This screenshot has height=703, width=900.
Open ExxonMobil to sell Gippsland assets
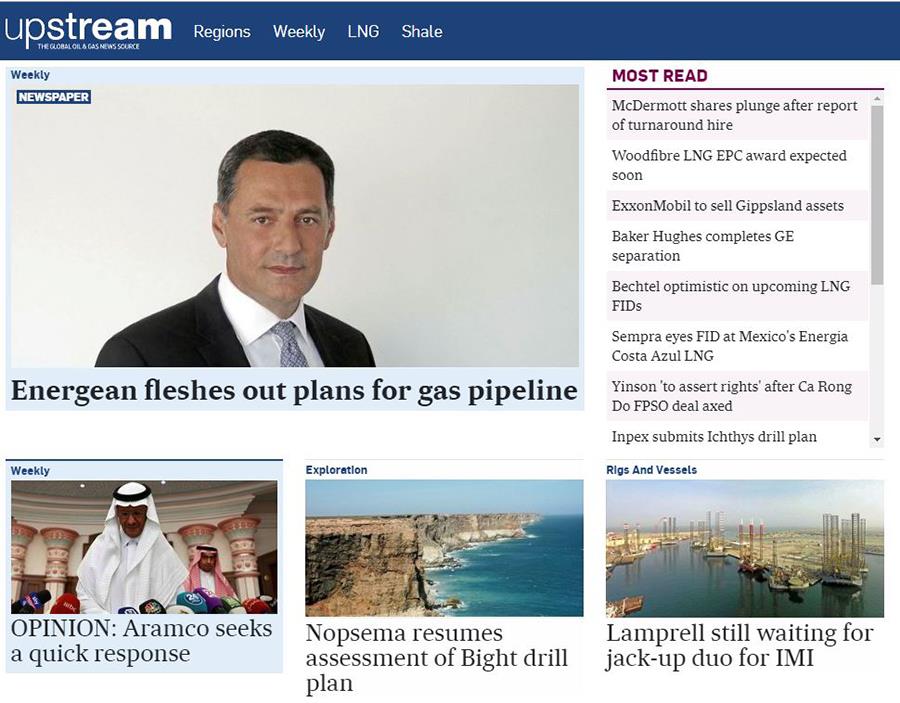pos(727,206)
